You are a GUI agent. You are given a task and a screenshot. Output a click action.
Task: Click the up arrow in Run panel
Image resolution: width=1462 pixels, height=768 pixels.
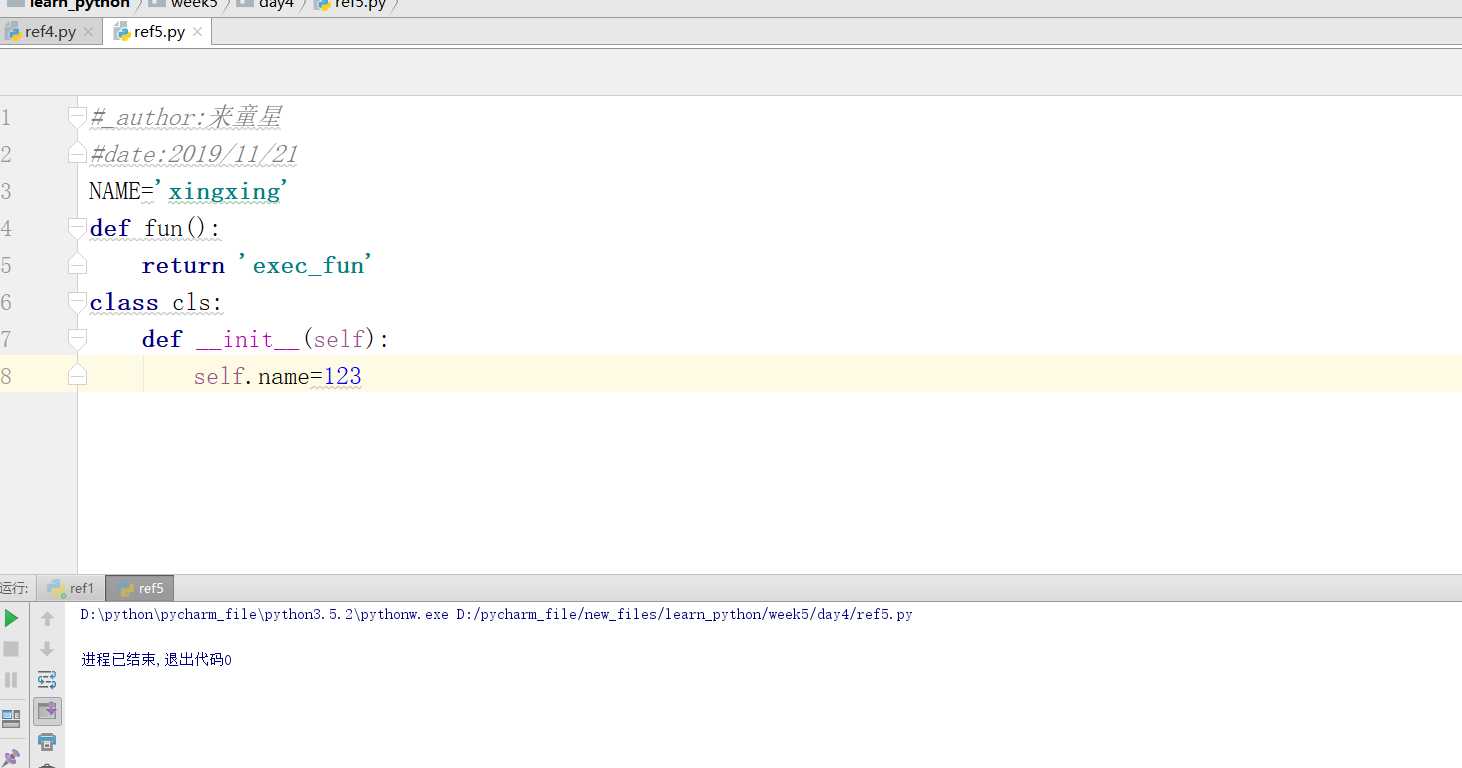click(x=47, y=619)
